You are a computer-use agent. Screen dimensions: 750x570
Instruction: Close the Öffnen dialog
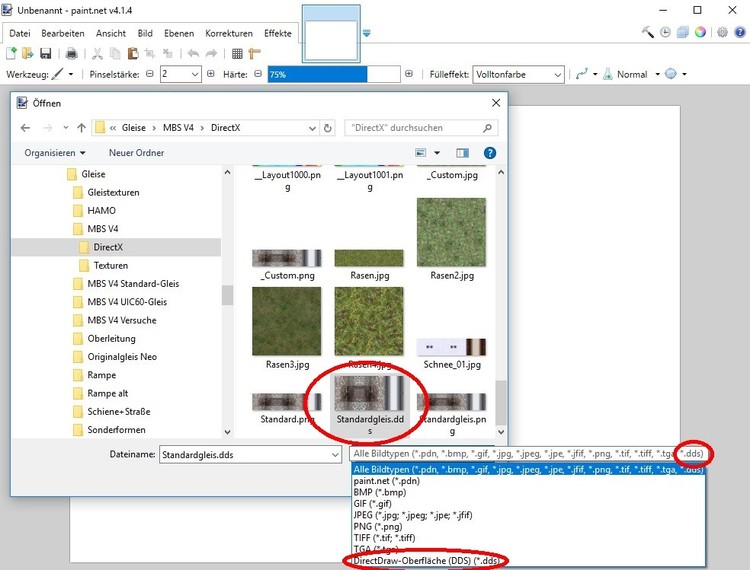point(496,103)
